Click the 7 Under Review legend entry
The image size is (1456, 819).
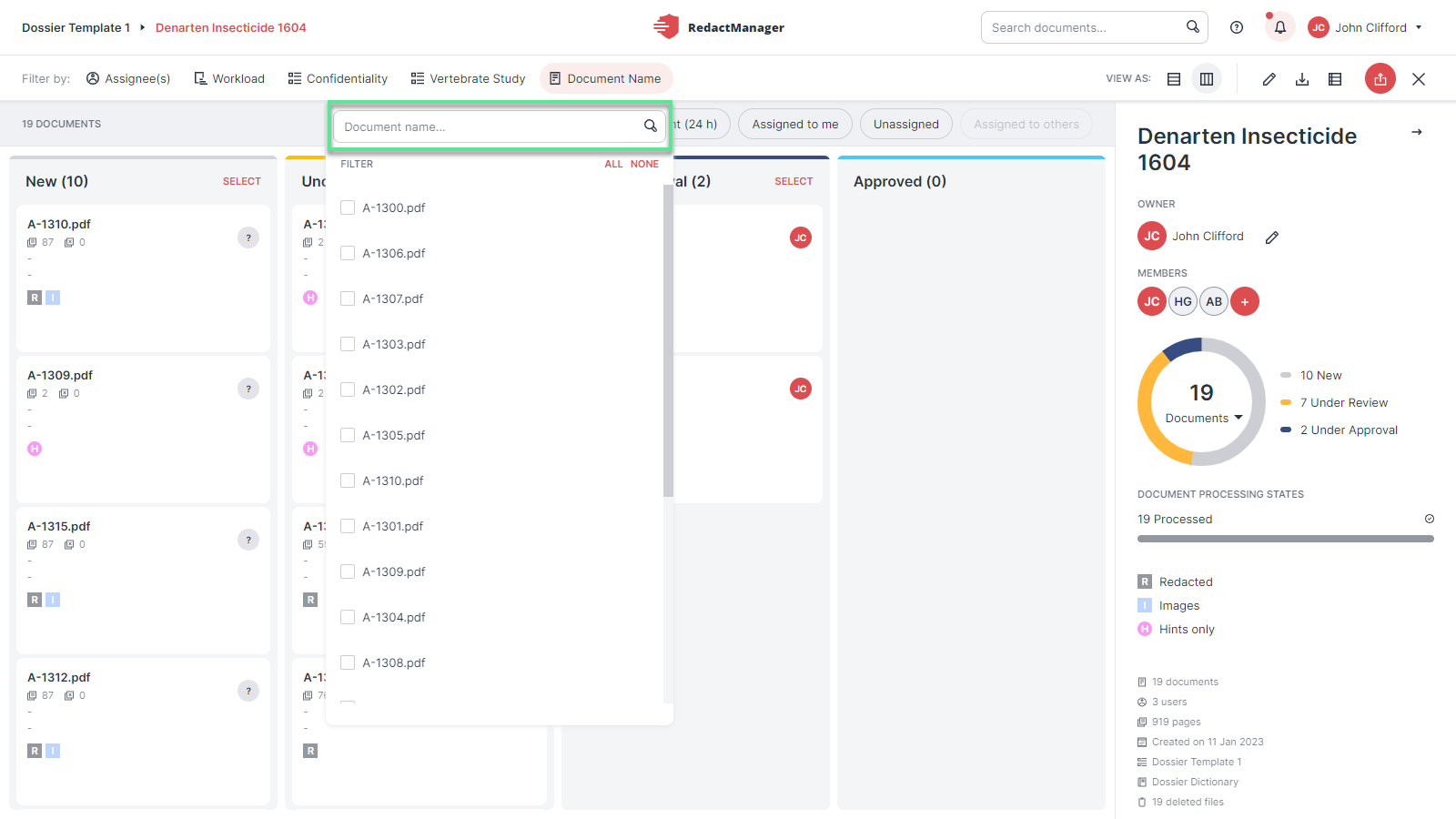click(1334, 402)
